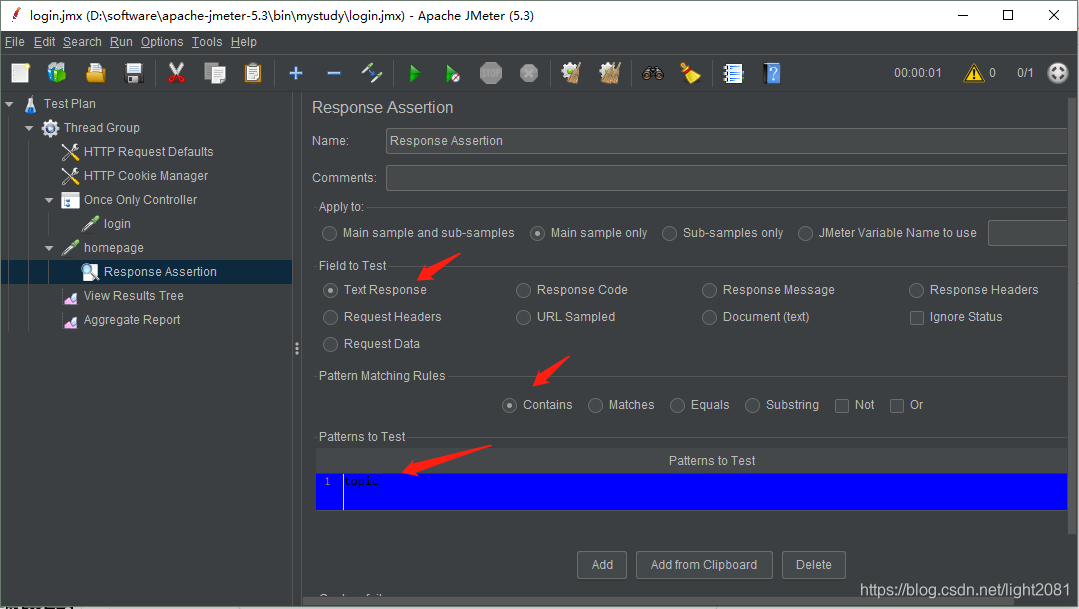
Task: Click the New test plan icon
Action: coord(21,73)
